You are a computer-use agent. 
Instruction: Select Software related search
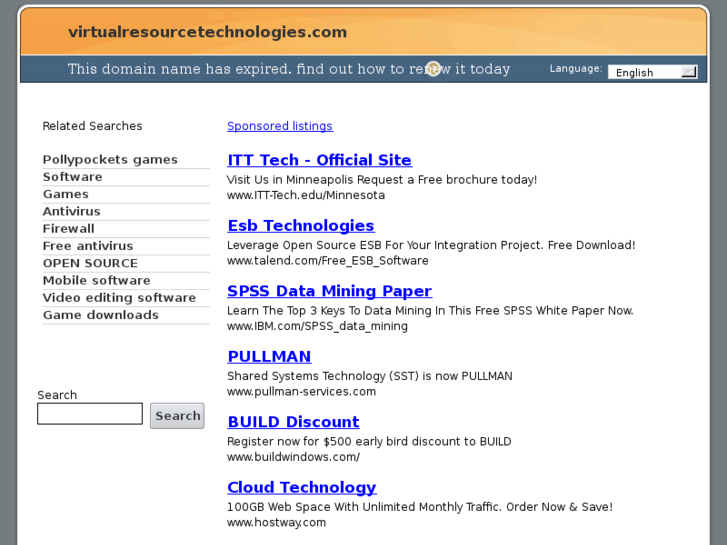click(72, 177)
